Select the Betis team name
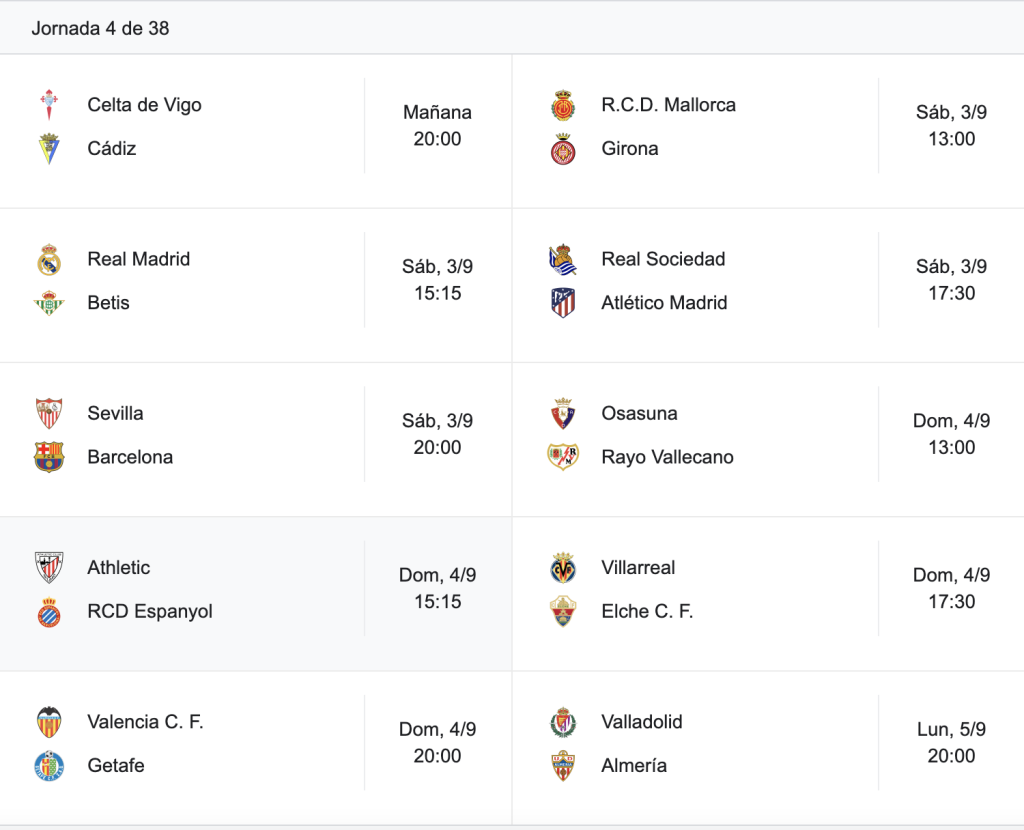The height and width of the screenshot is (830, 1024). pos(108,303)
